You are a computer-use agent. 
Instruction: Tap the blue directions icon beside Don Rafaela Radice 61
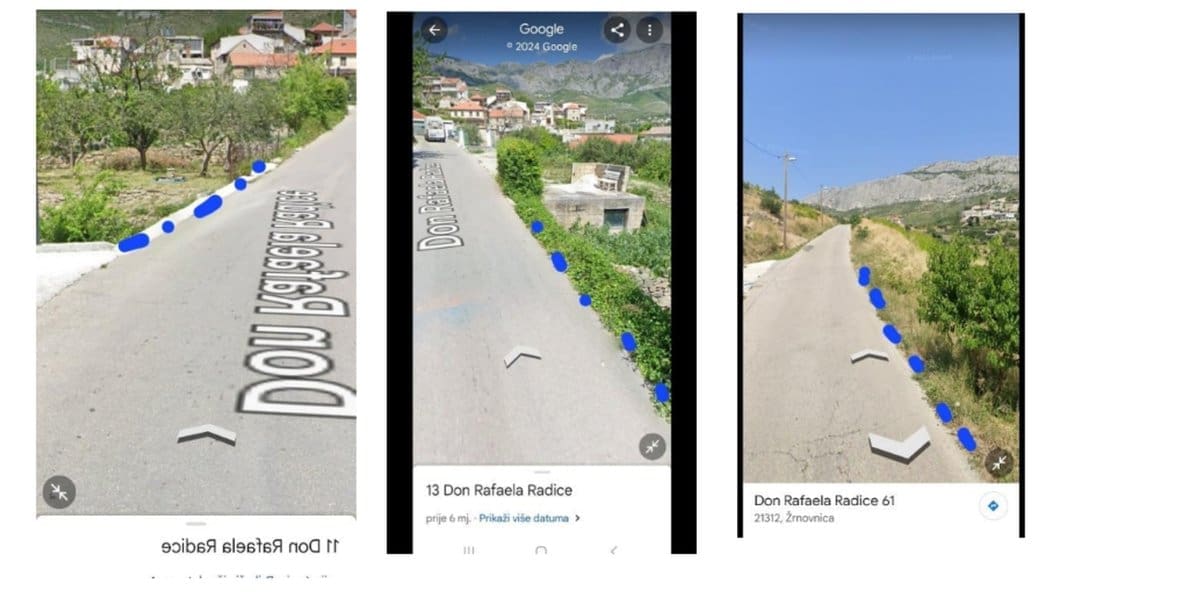pos(993,506)
